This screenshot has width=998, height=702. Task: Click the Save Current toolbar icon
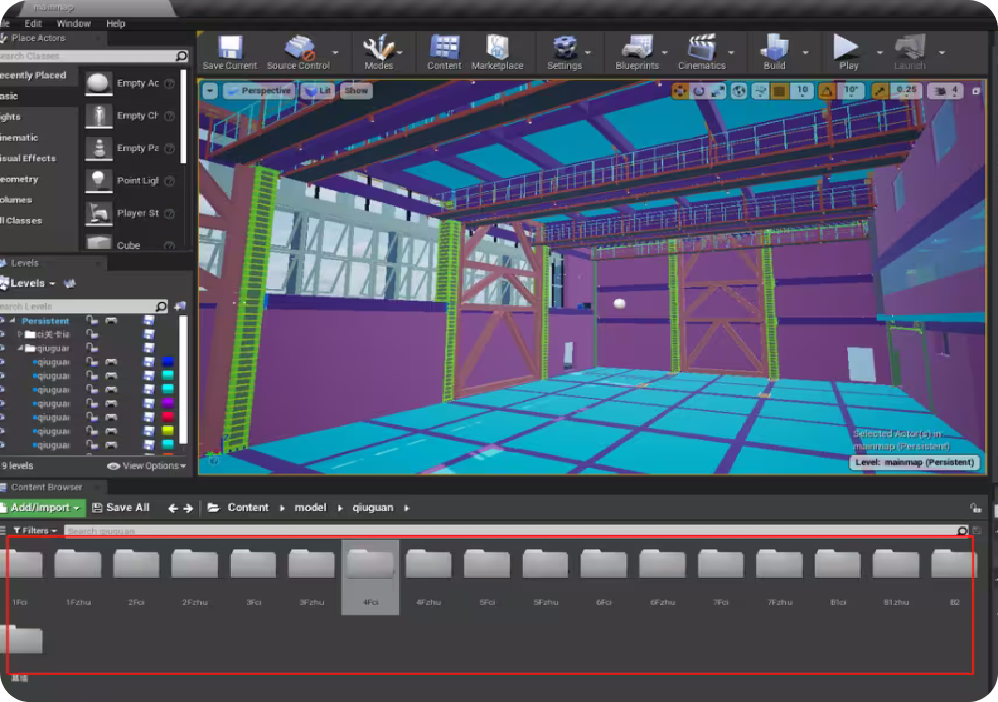coord(229,49)
